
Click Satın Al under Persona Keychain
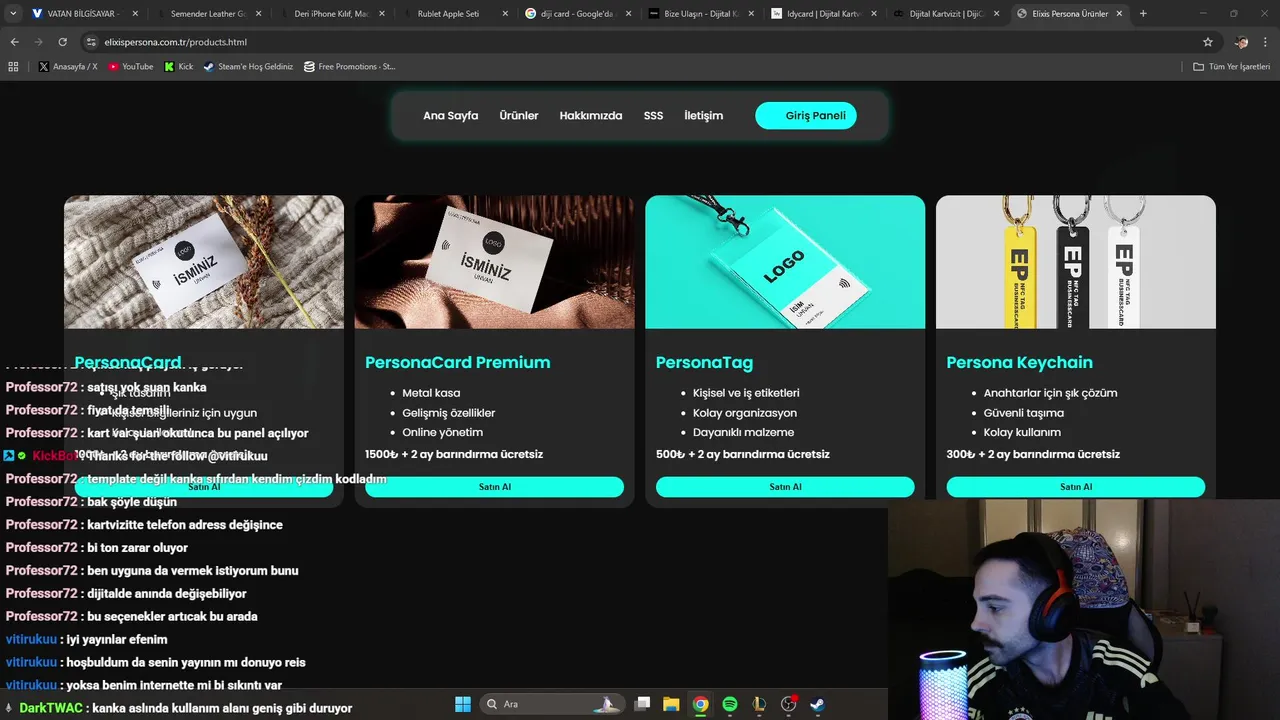coord(1076,487)
